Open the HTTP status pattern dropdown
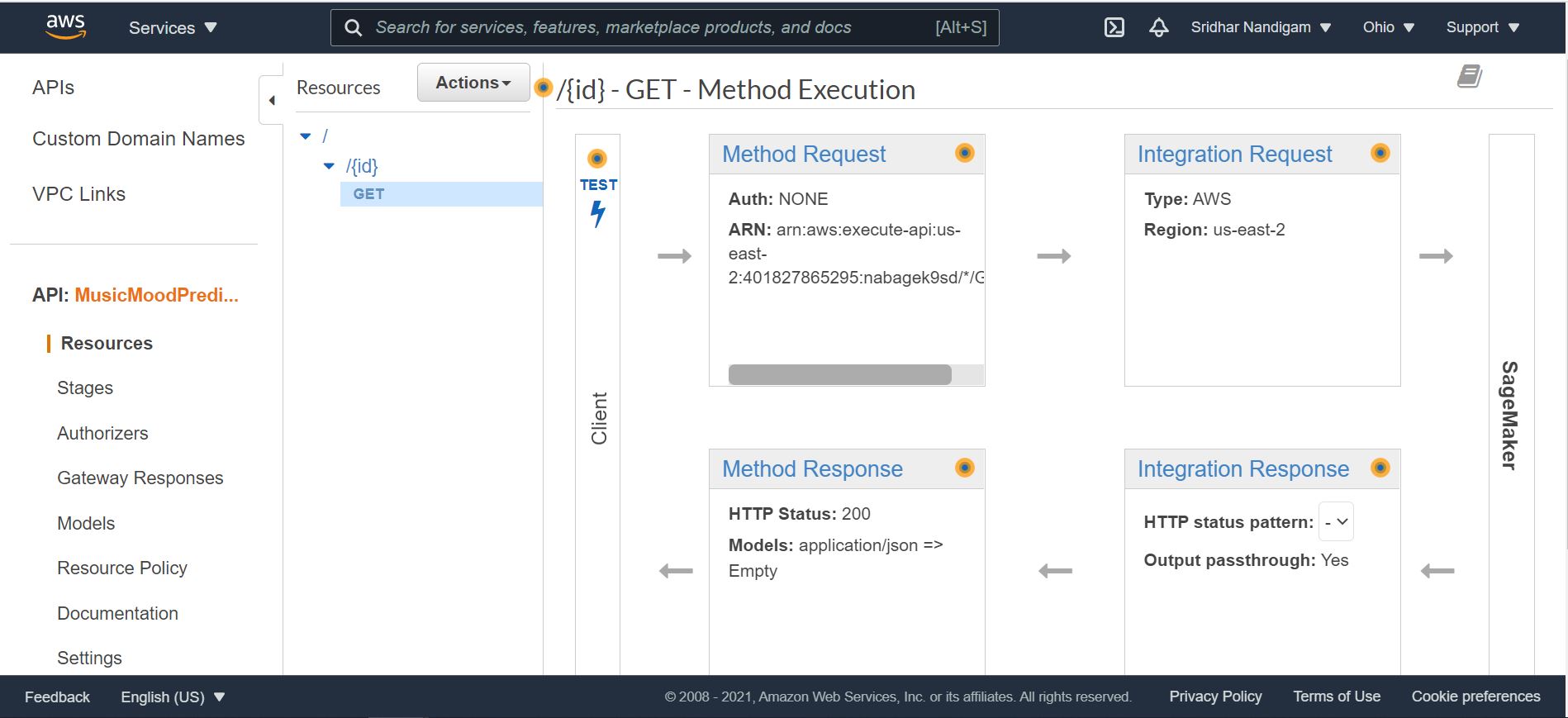Image resolution: width=1568 pixels, height=718 pixels. click(1336, 521)
